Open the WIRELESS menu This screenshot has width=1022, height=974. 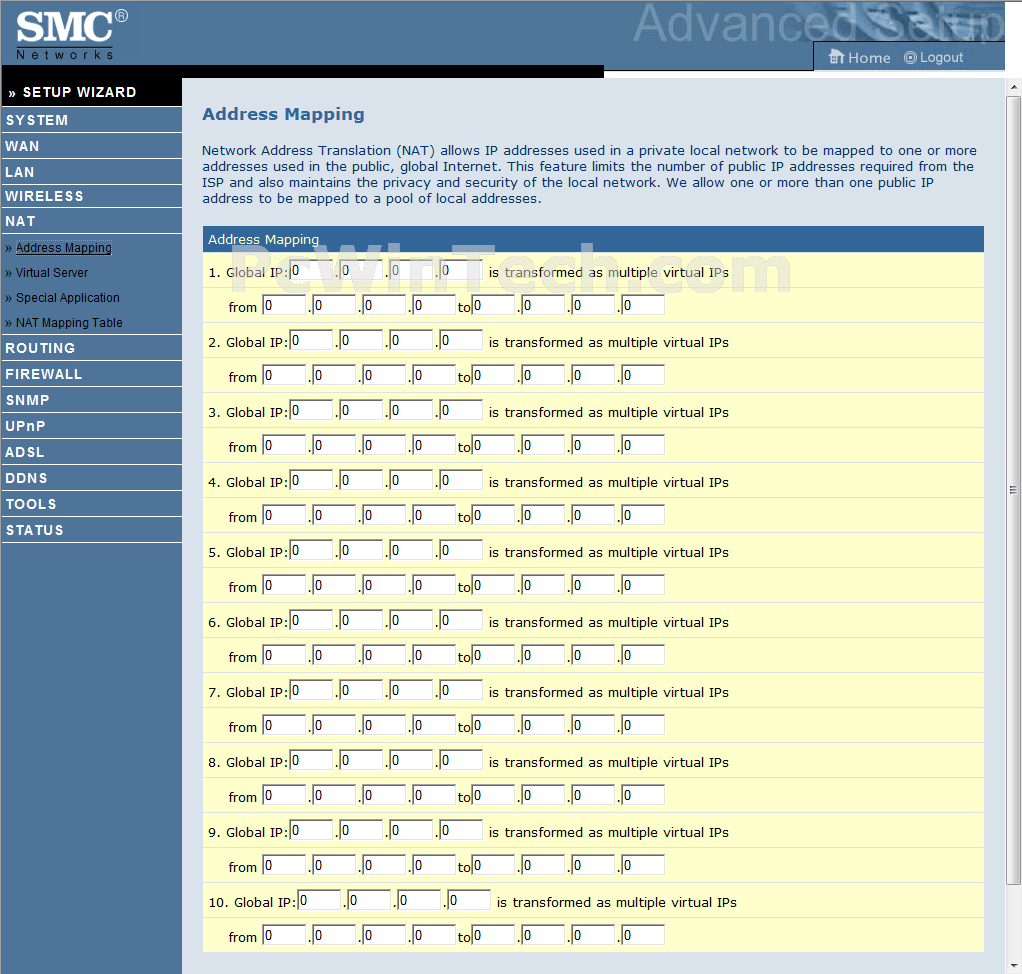[91, 196]
